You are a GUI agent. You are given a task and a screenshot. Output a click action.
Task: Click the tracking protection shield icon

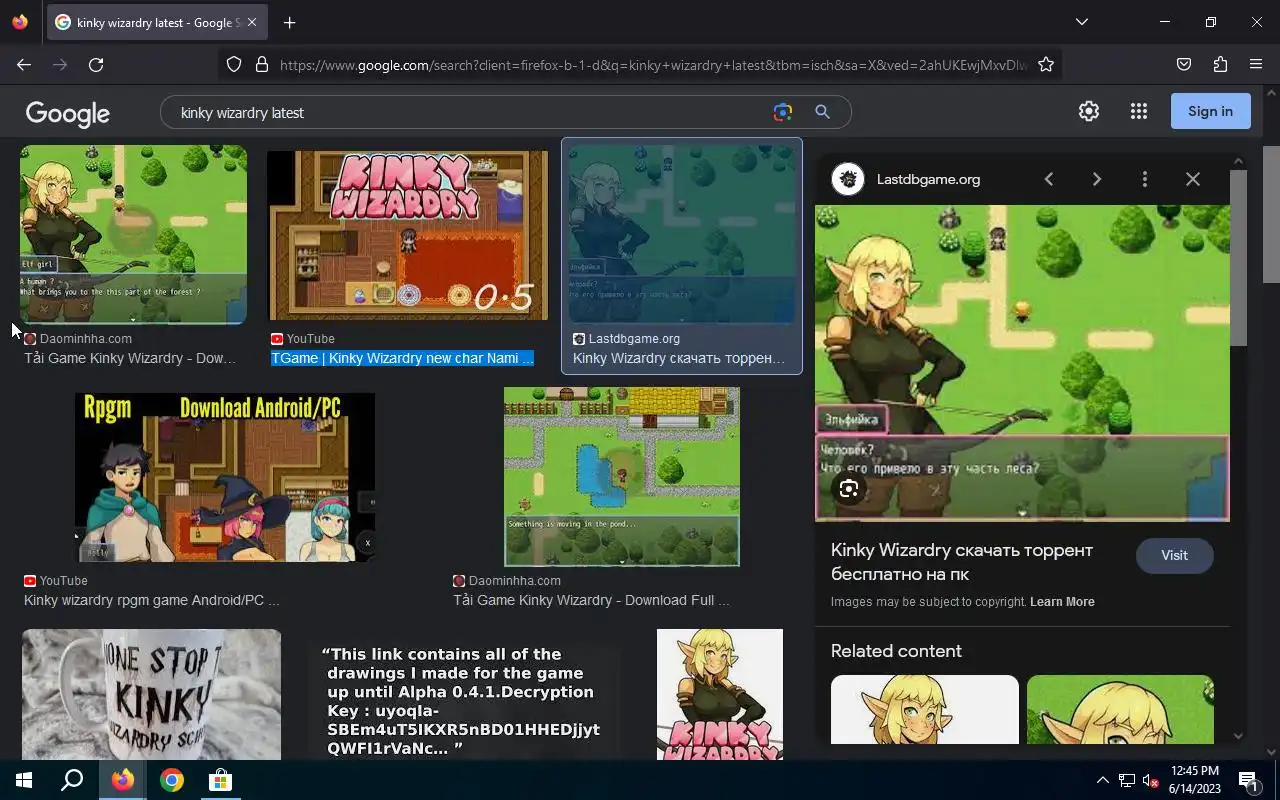click(x=234, y=65)
